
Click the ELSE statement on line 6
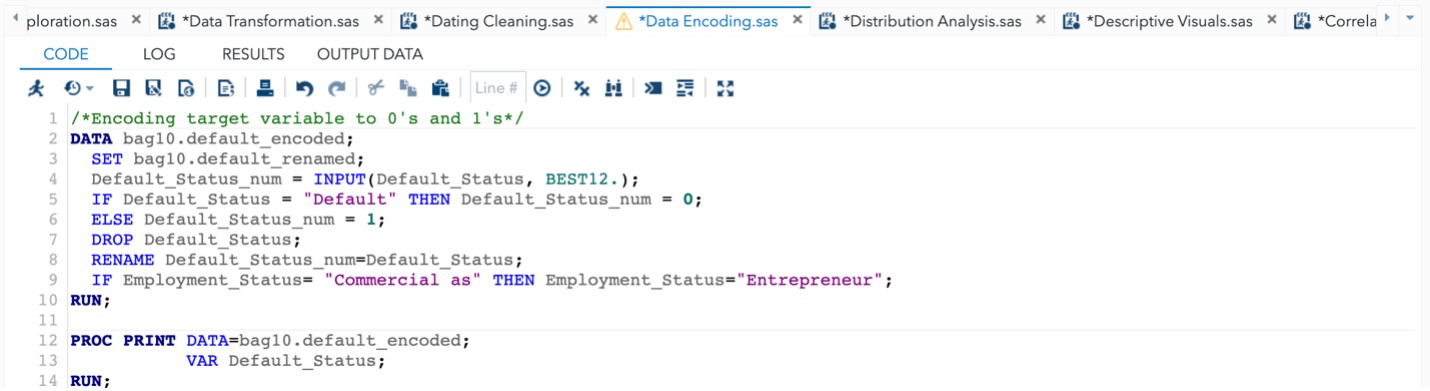coord(238,219)
